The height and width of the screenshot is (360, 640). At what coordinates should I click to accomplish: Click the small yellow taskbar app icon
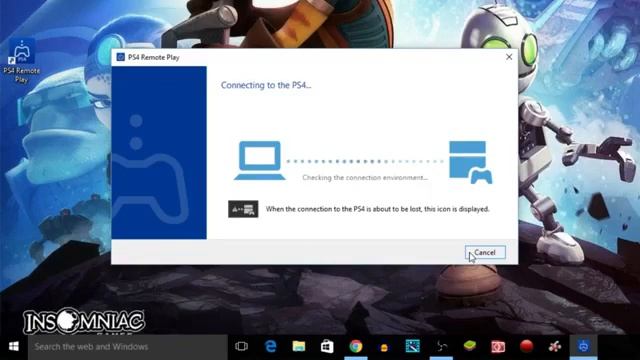(x=384, y=347)
